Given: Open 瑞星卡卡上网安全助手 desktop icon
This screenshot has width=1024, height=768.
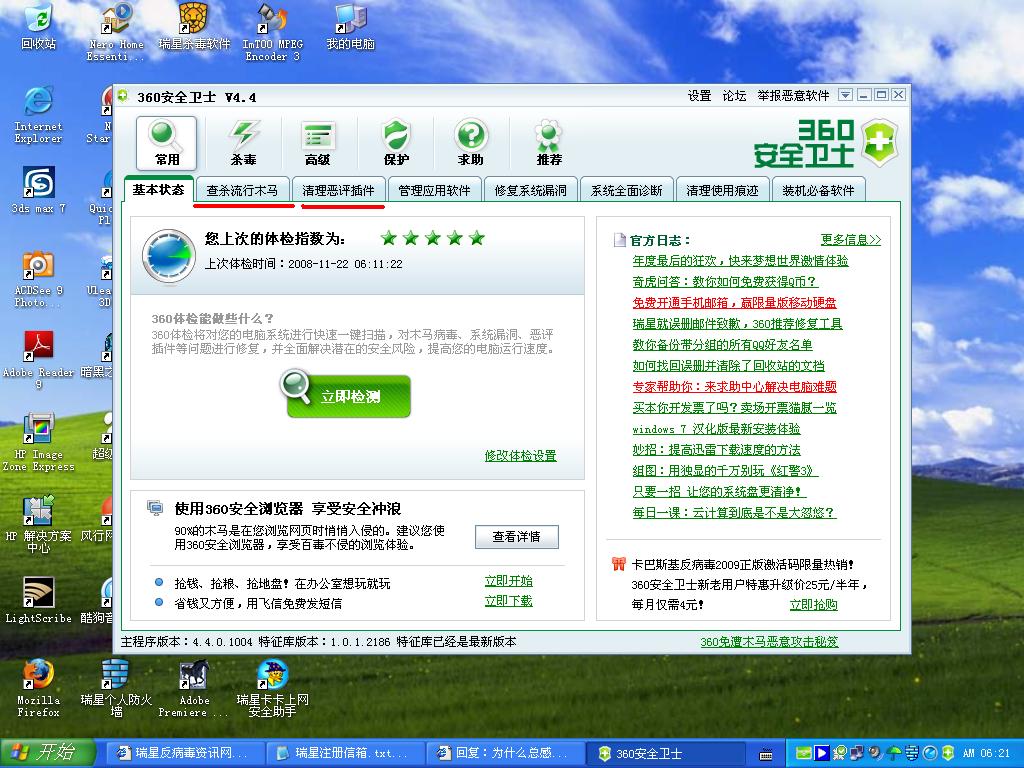Looking at the screenshot, I should pyautogui.click(x=272, y=688).
